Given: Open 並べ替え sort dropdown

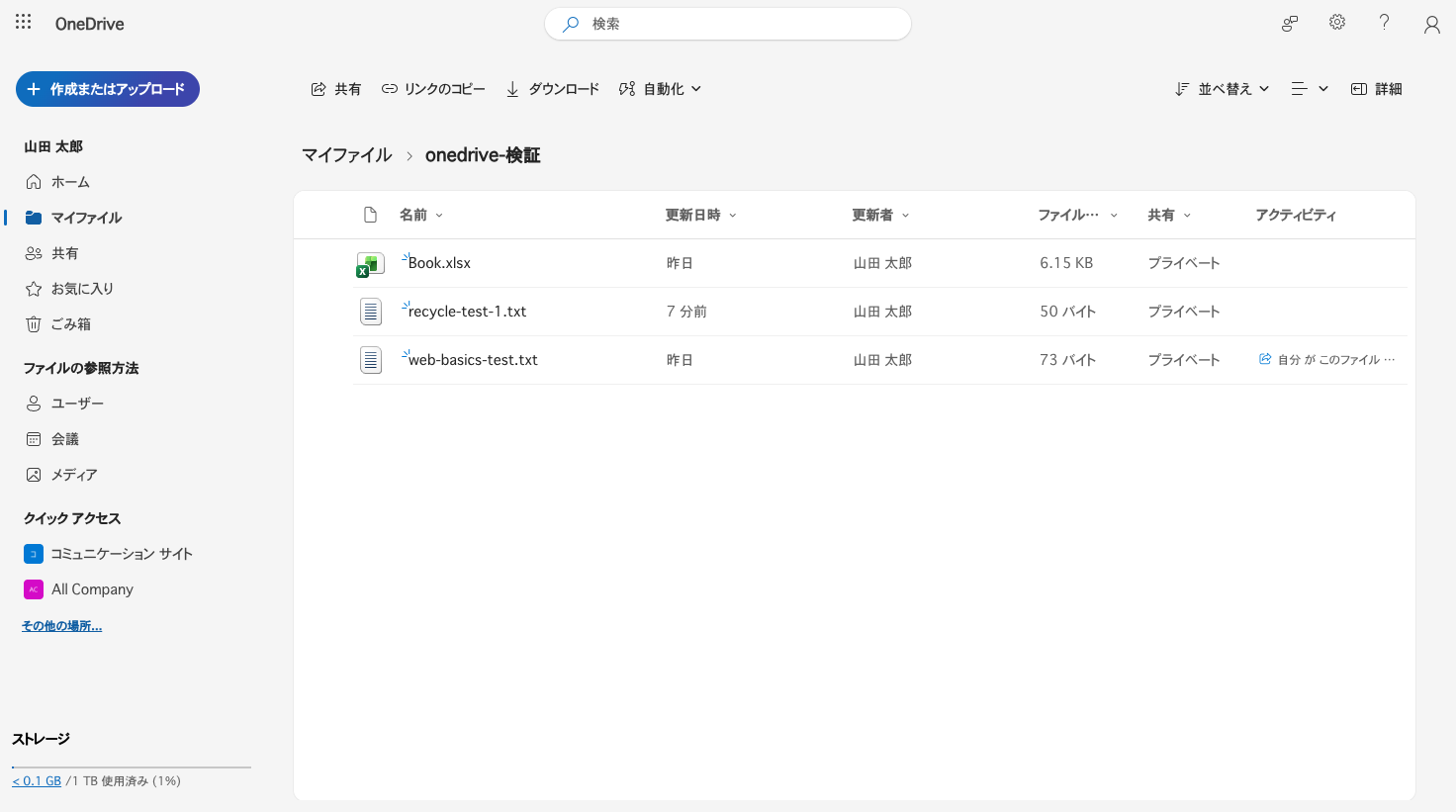Looking at the screenshot, I should click(1223, 89).
